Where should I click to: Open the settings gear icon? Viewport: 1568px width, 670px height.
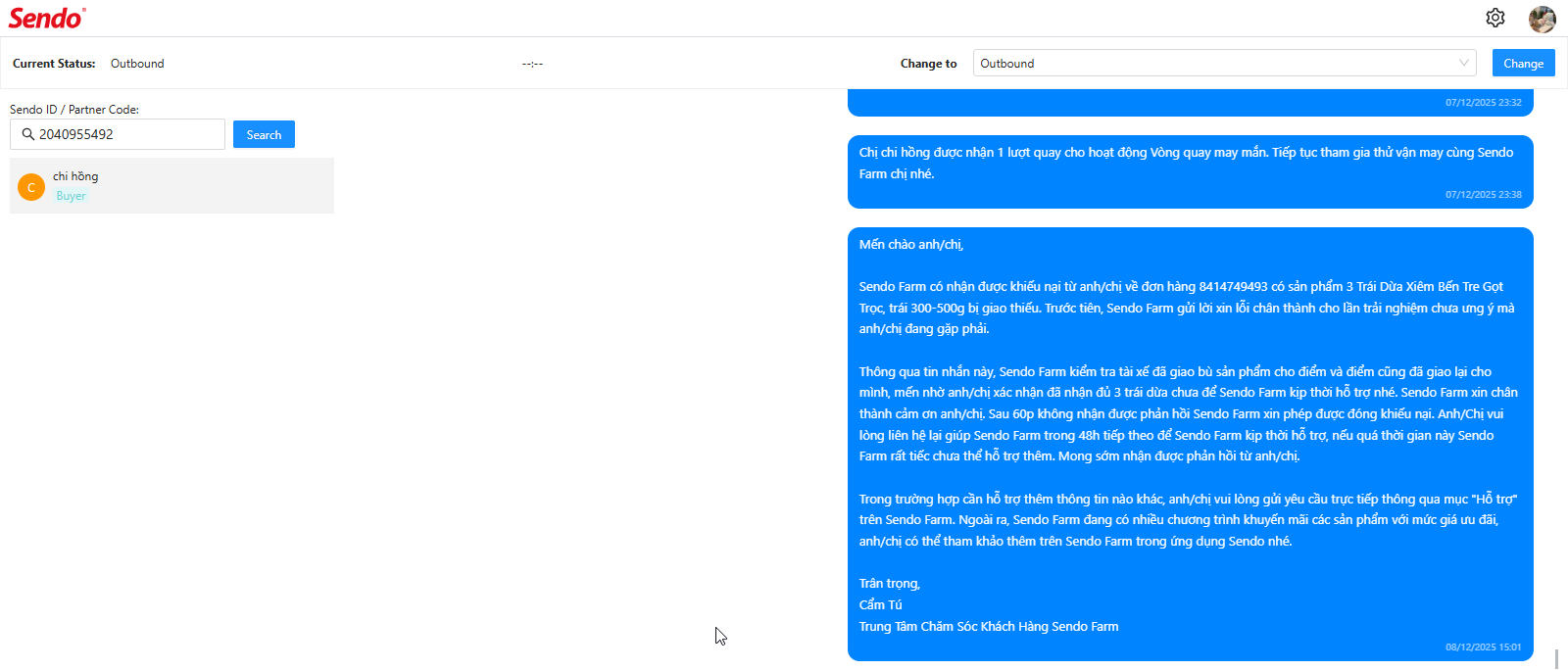click(x=1494, y=18)
